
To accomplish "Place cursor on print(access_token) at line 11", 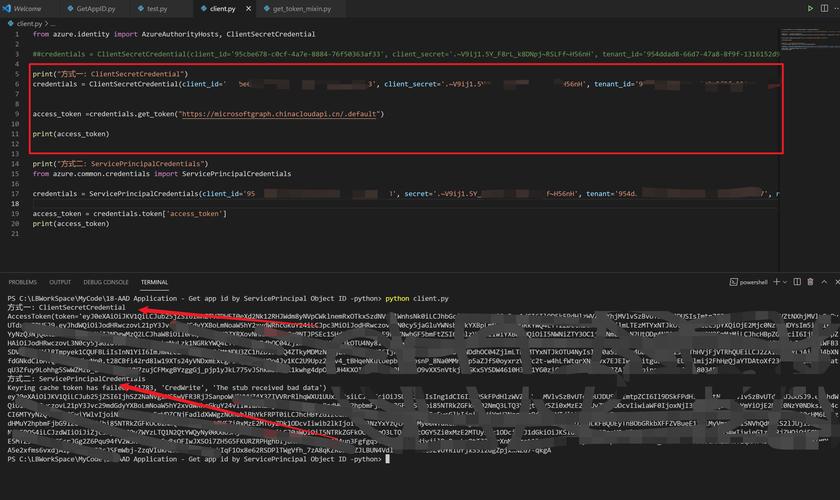I will (71, 134).
